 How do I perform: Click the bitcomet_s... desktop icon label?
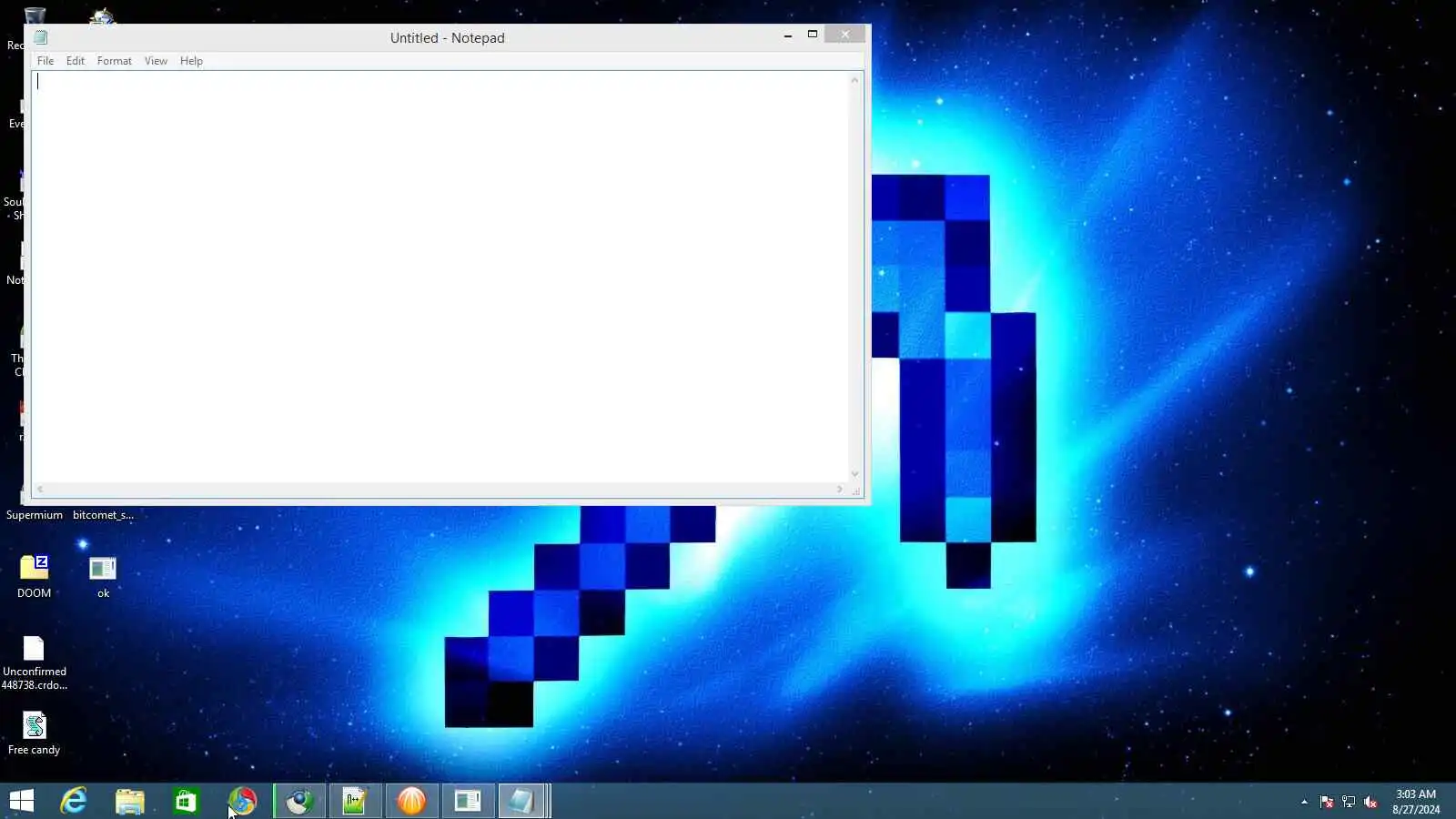103,515
